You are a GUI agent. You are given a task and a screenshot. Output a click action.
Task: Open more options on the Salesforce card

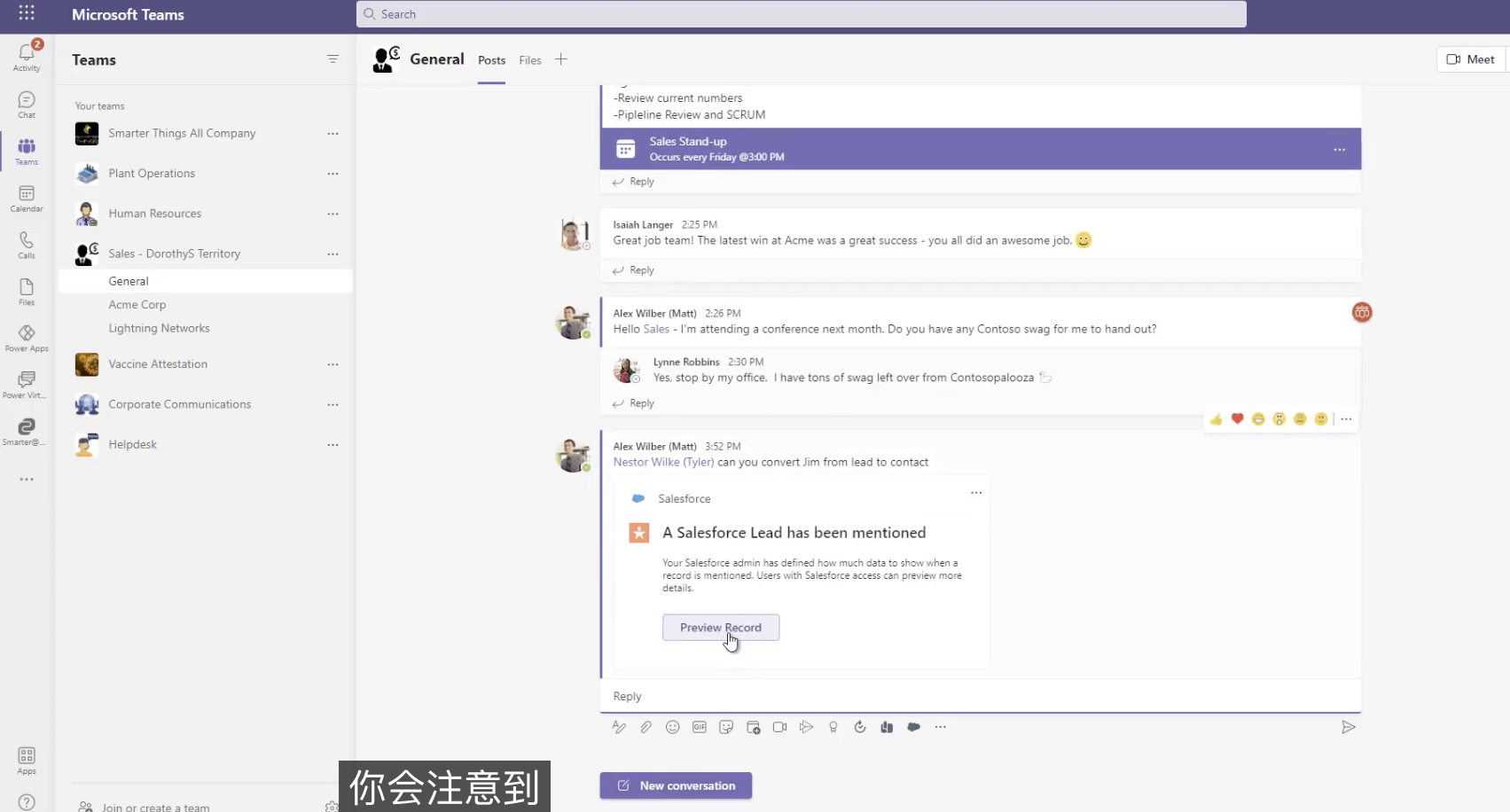tap(976, 493)
